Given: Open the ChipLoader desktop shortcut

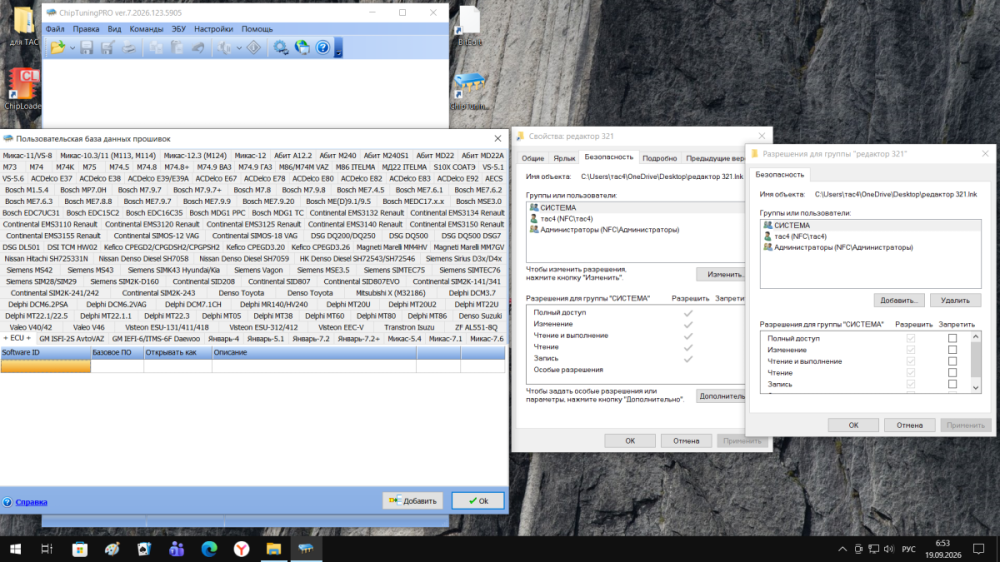Looking at the screenshot, I should coord(23,89).
